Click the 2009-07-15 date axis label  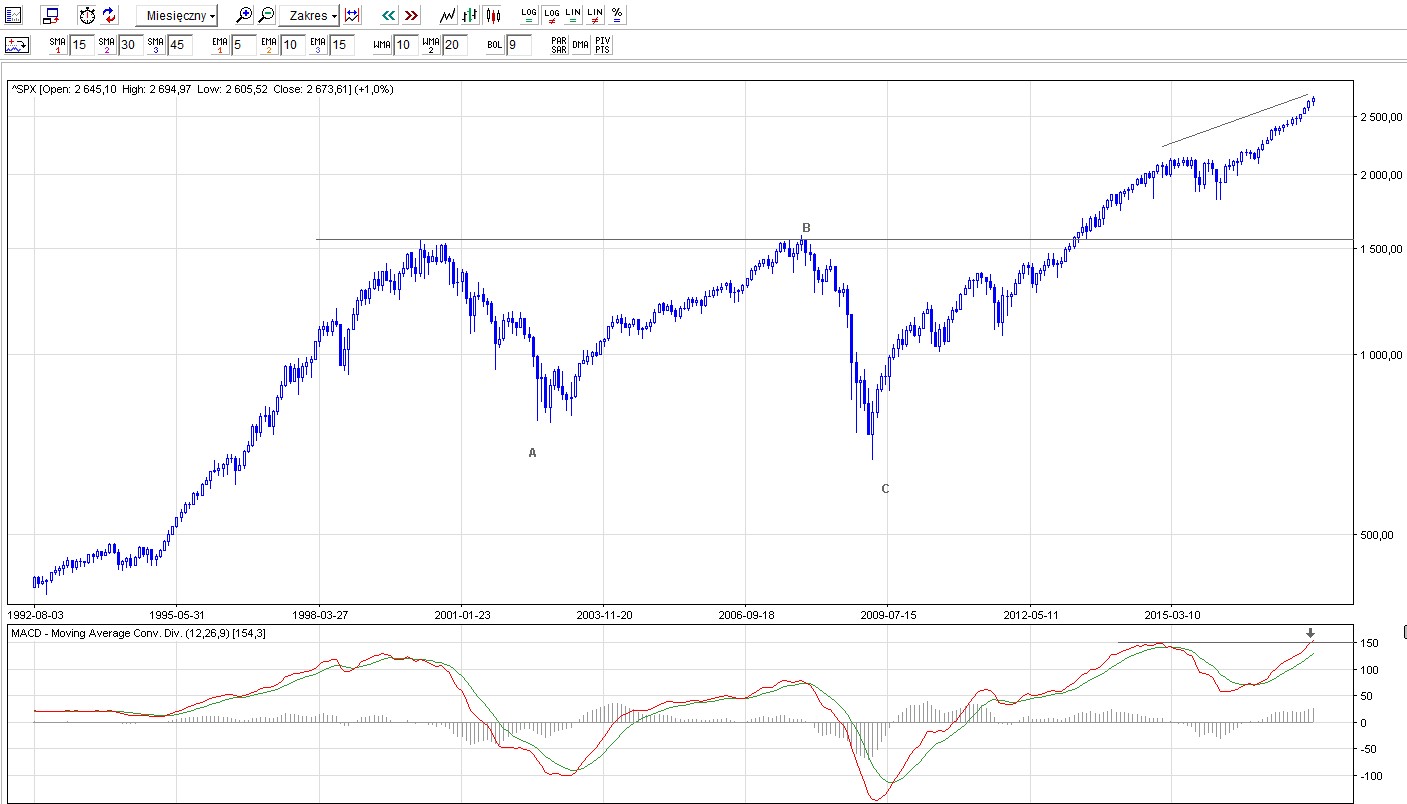(888, 615)
